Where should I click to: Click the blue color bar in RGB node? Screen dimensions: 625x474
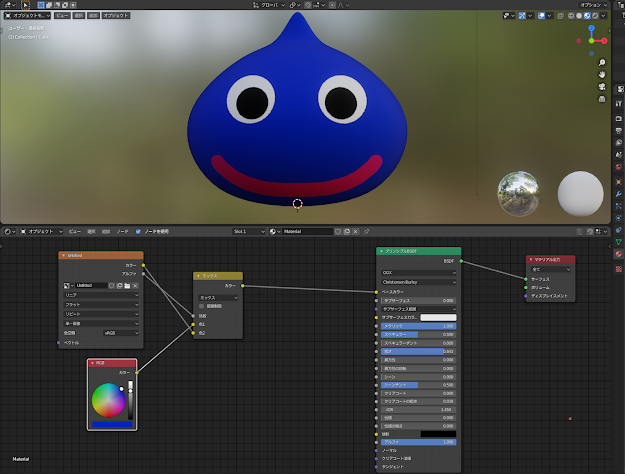[112, 425]
